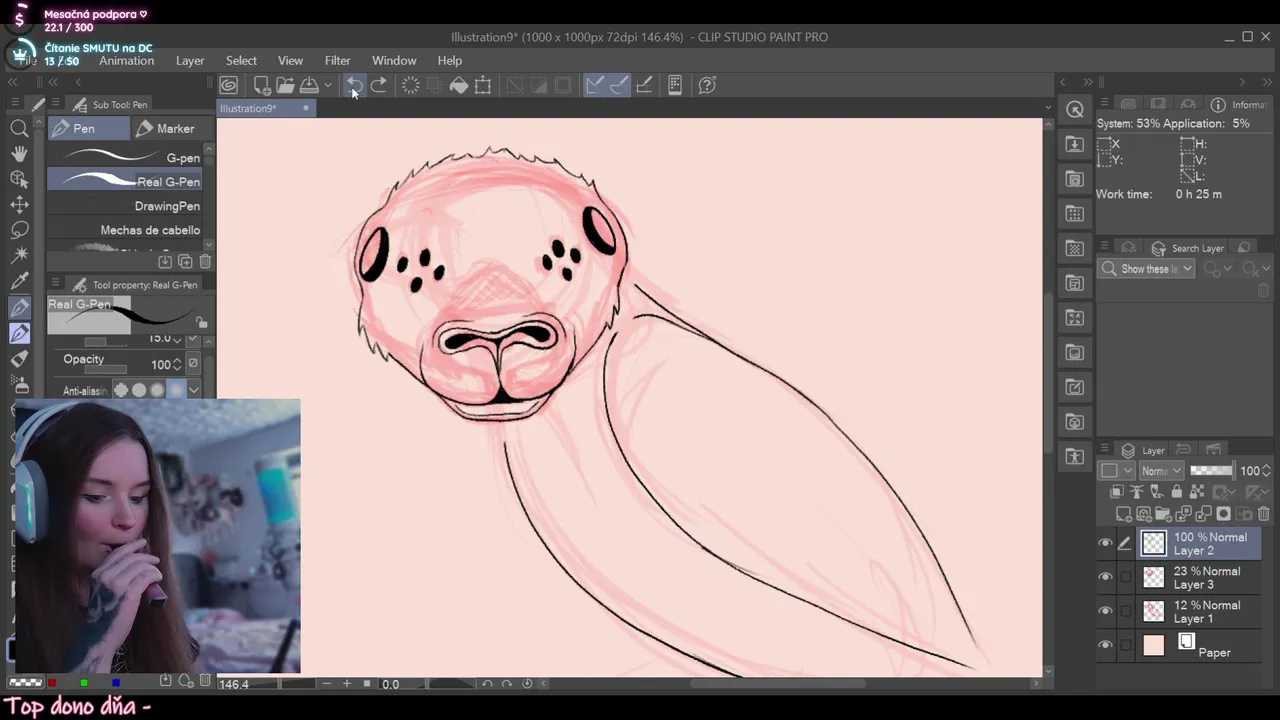Open the Material download folder icon

[1075, 145]
